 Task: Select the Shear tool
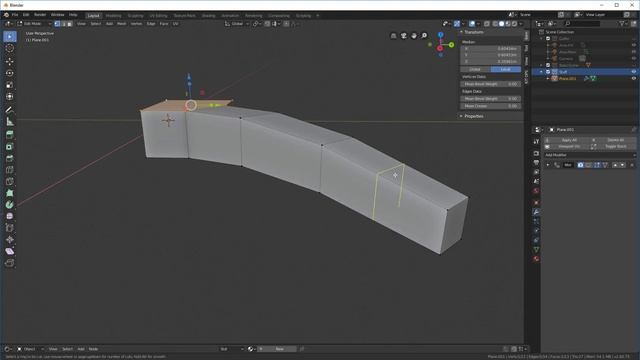point(10,251)
